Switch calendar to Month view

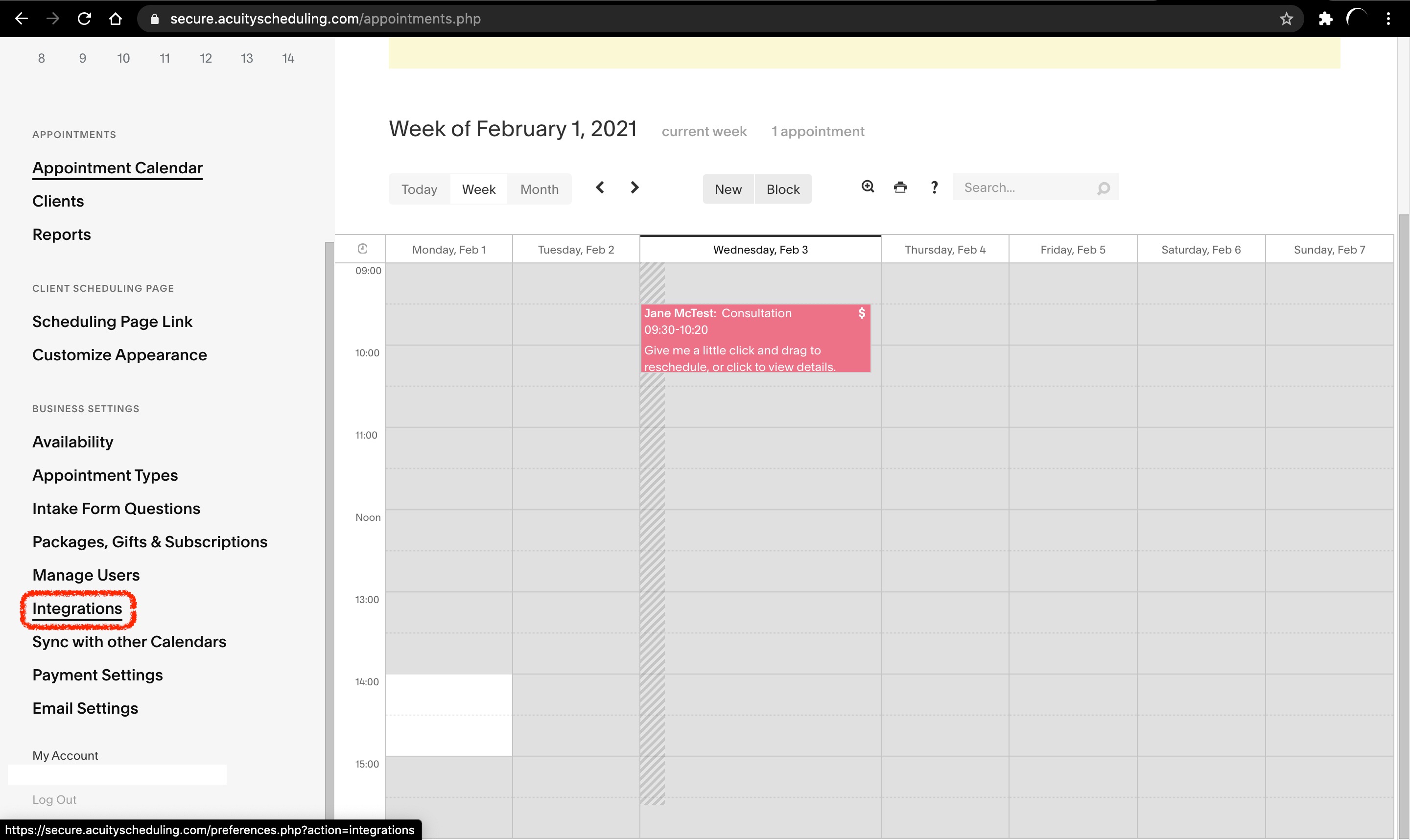click(539, 189)
